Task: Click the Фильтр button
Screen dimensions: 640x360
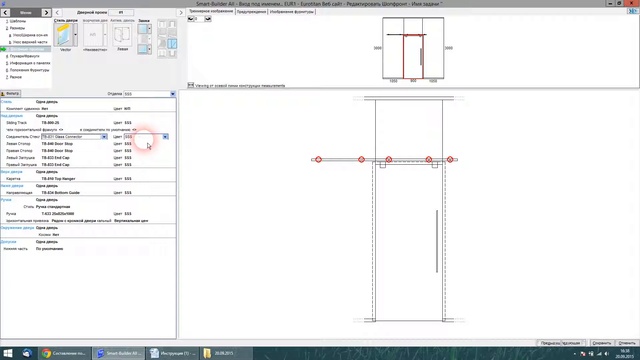Action: coord(10,93)
